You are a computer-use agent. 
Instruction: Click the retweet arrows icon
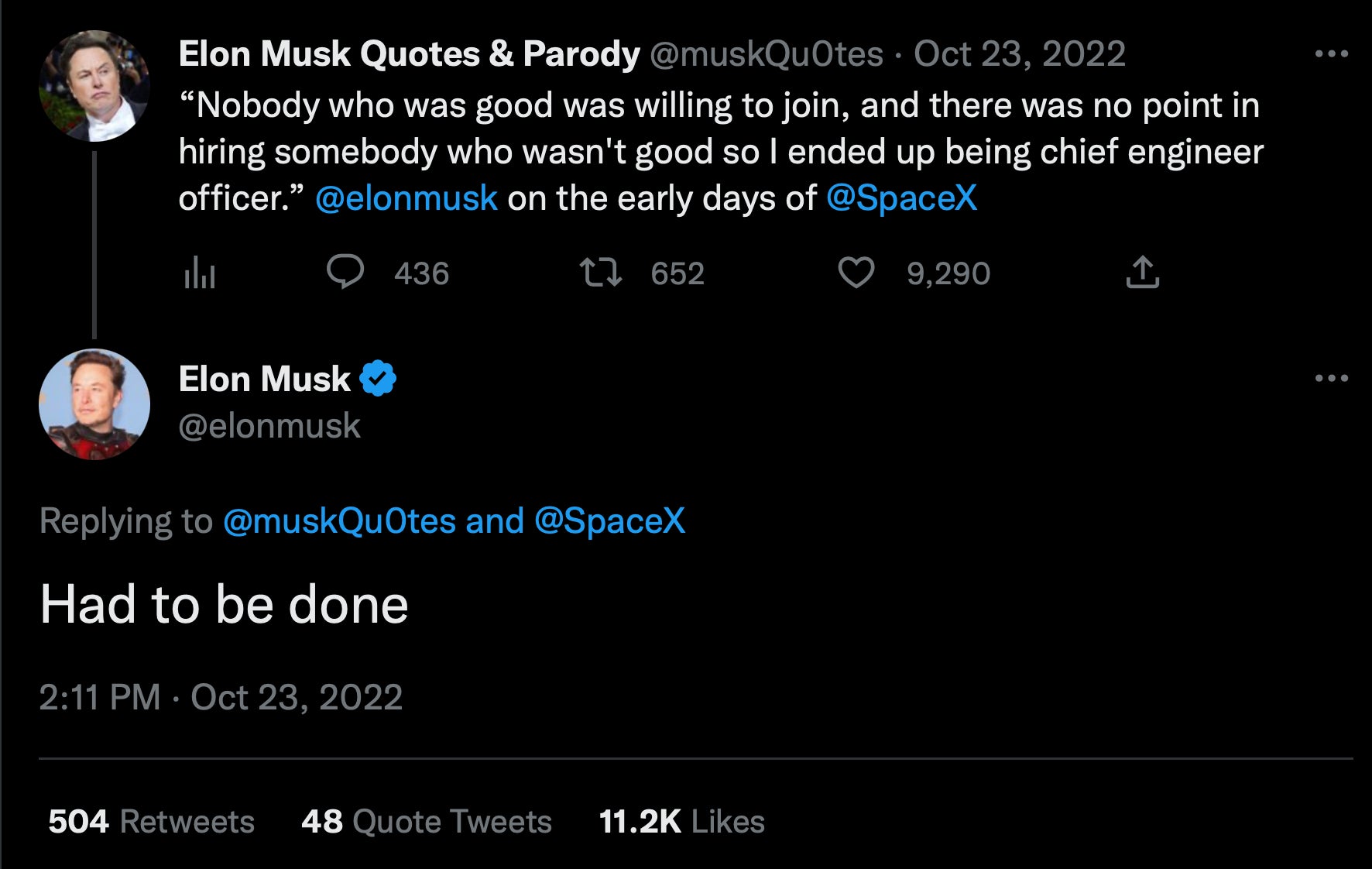pyautogui.click(x=600, y=273)
